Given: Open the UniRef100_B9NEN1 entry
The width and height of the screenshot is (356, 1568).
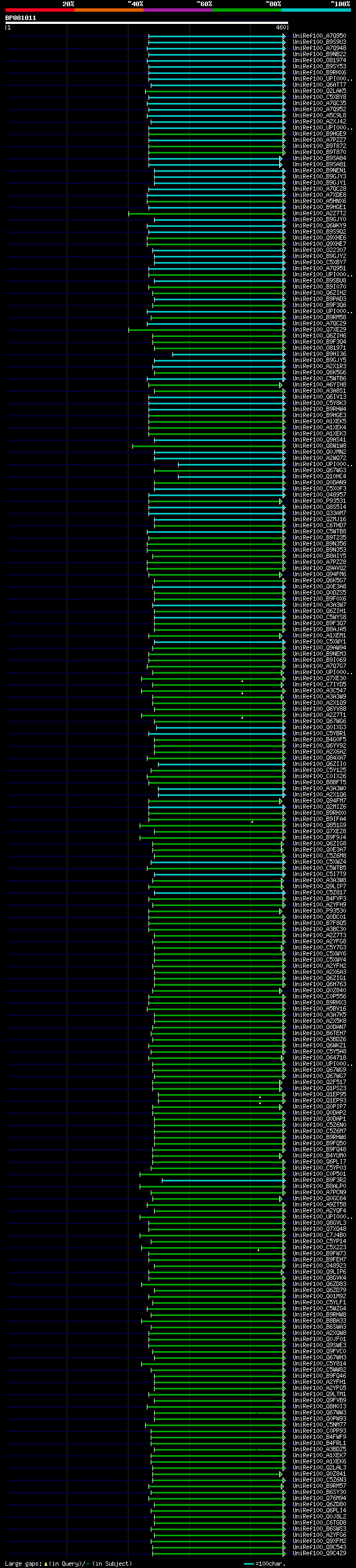Looking at the screenshot, I should 319,170.
